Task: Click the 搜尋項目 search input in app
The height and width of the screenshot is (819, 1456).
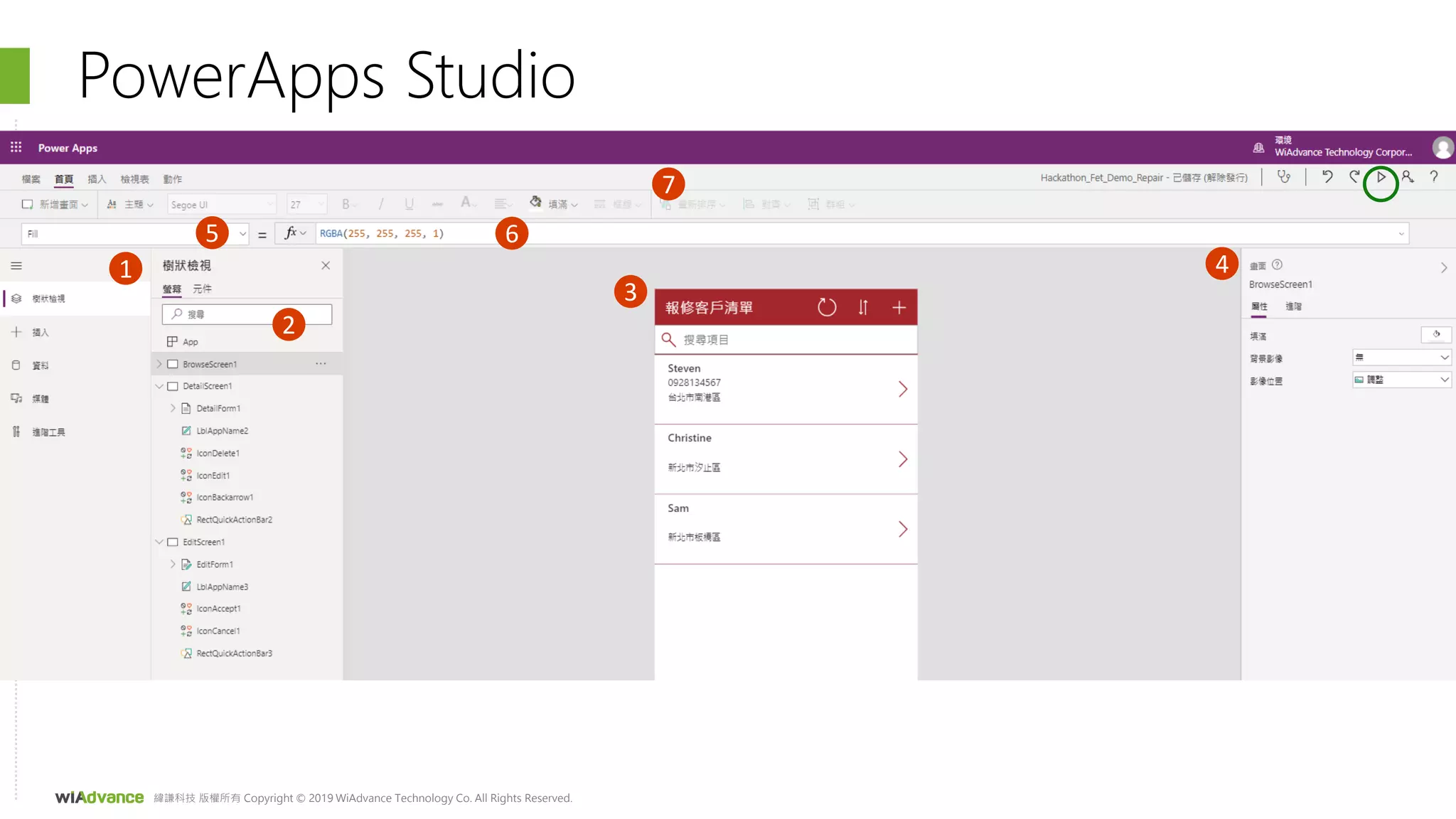Action: click(x=786, y=340)
